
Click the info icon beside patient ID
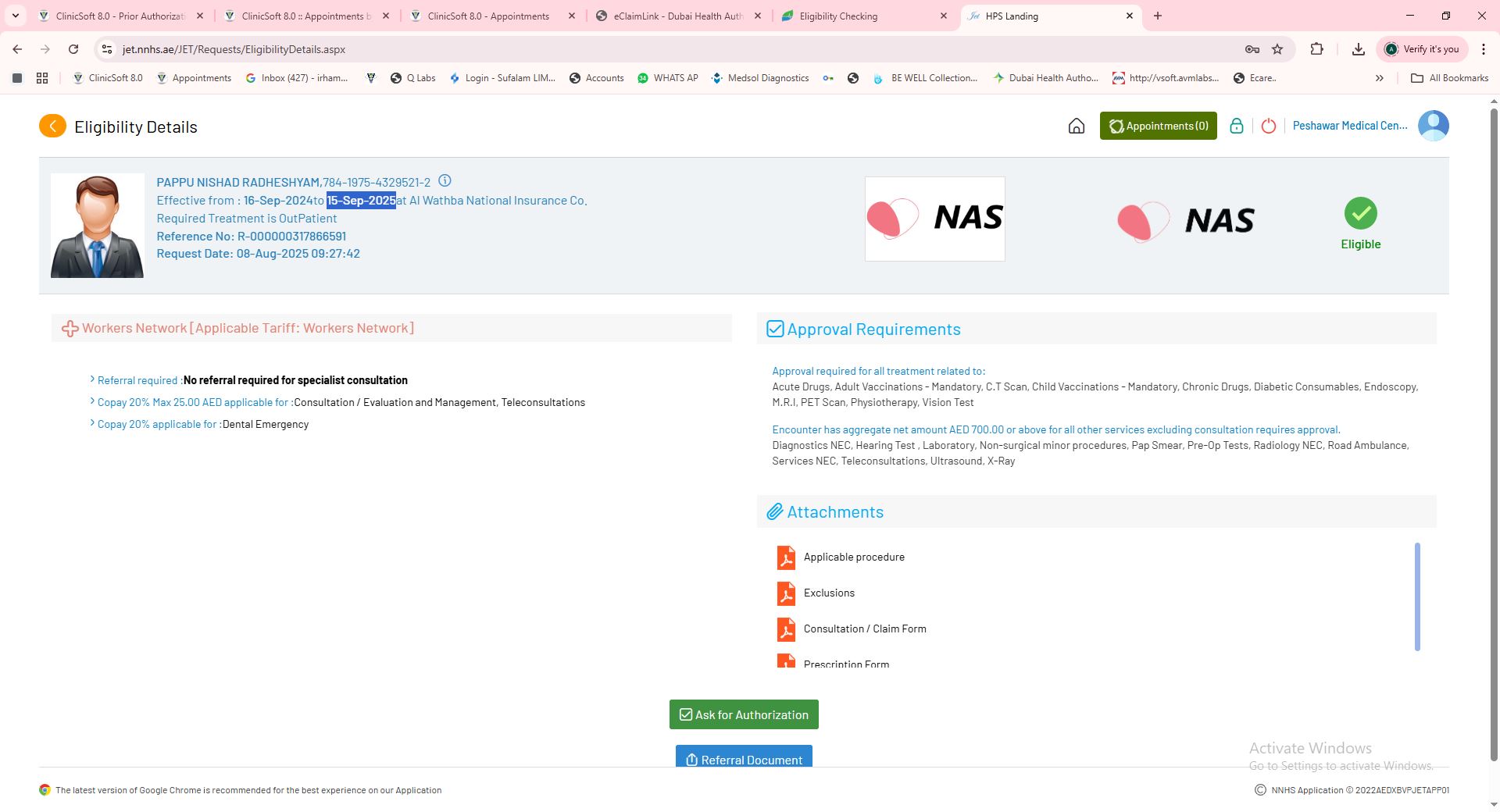pos(445,181)
